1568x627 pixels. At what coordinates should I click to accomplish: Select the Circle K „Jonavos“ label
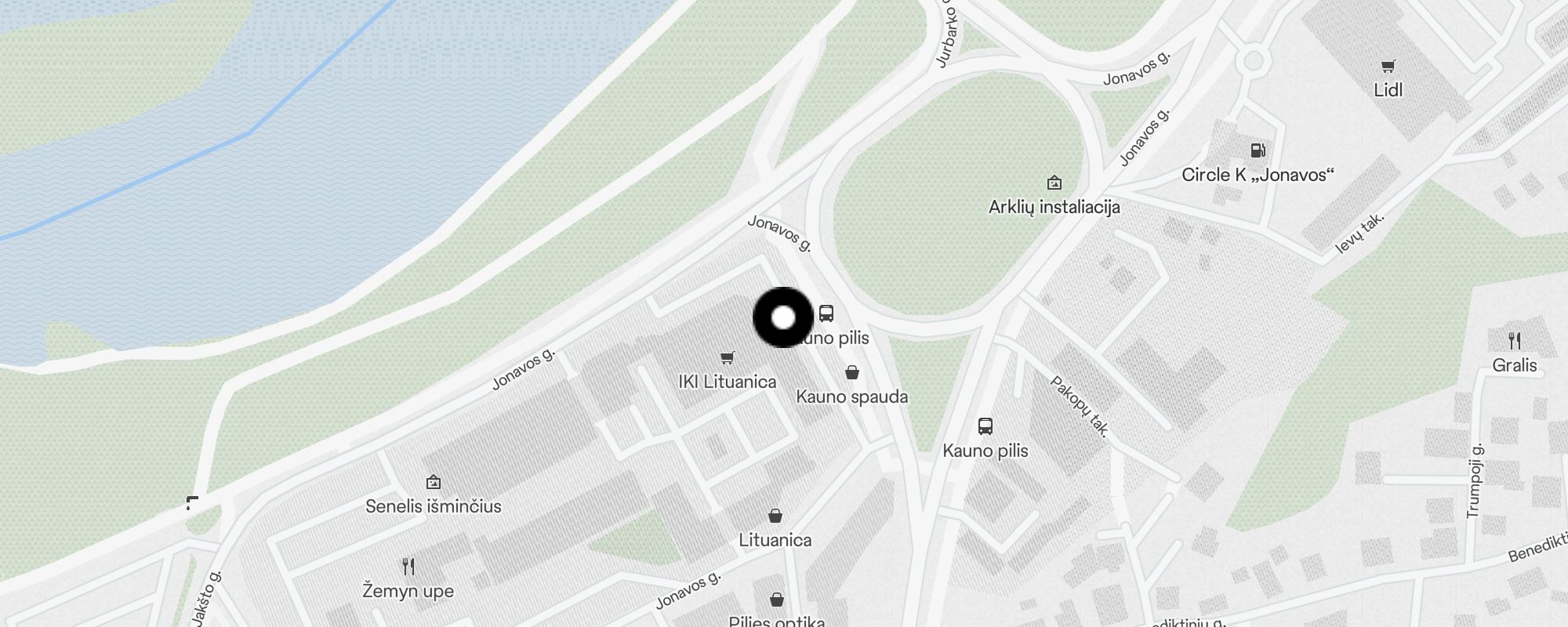(x=1258, y=175)
